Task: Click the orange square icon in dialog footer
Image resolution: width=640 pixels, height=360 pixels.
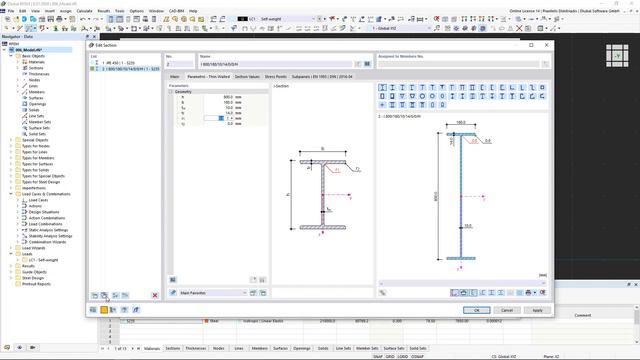Action: pos(104,310)
